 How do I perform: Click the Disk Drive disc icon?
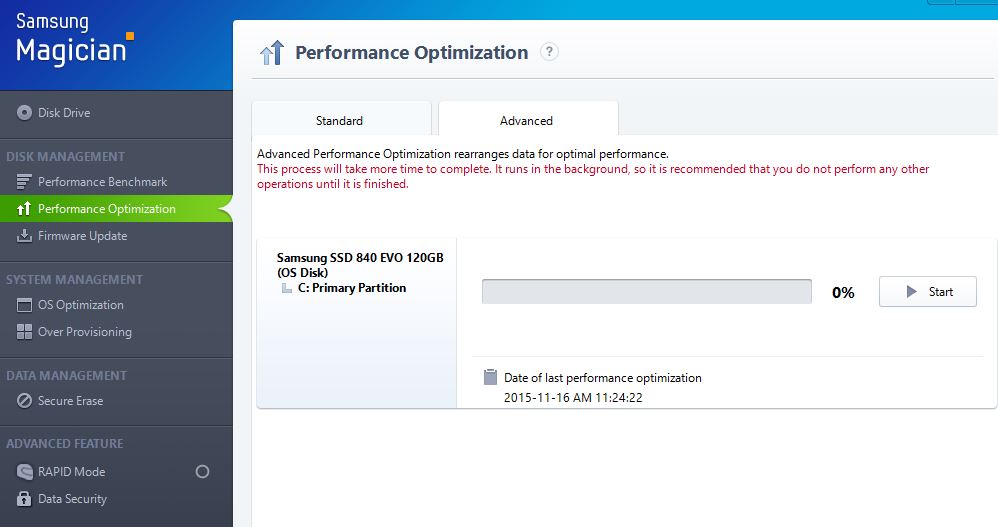point(24,113)
